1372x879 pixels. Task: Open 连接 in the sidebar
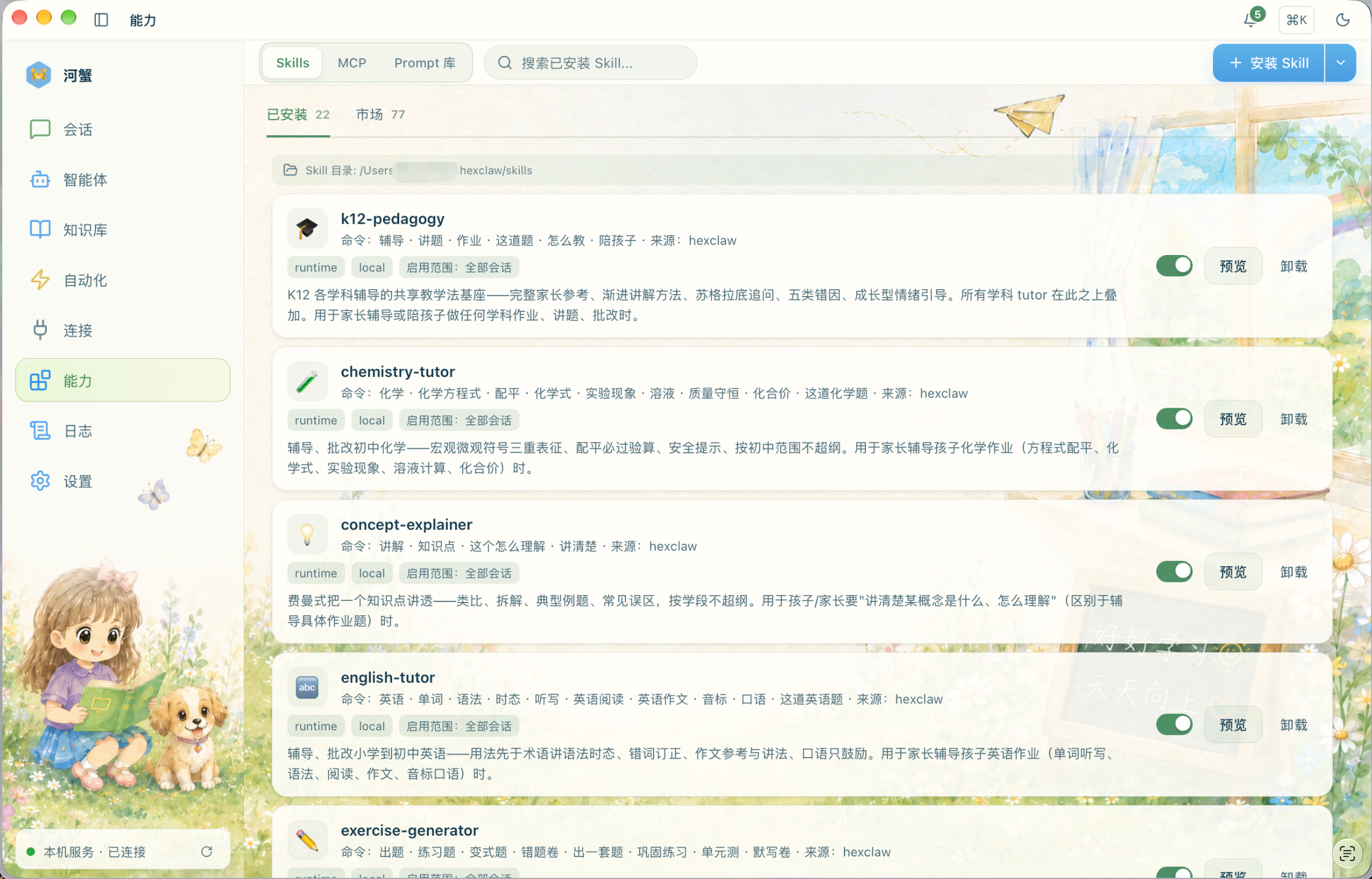point(123,331)
